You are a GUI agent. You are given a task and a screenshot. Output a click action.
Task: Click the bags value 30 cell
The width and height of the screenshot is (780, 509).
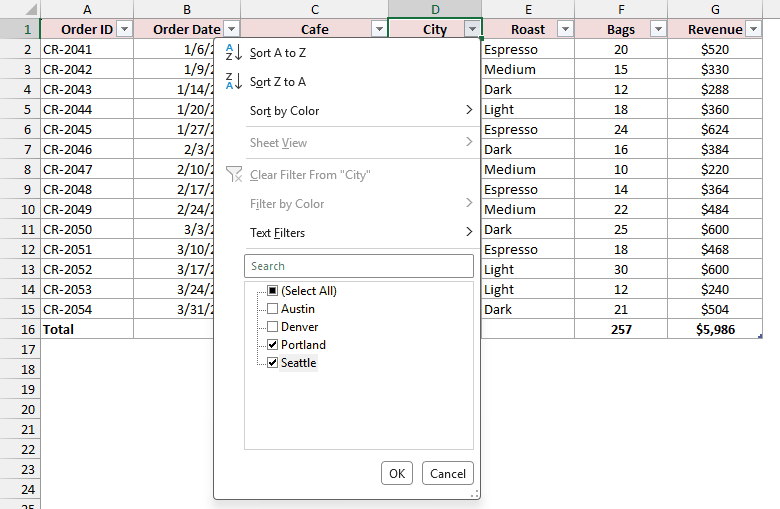coord(621,269)
